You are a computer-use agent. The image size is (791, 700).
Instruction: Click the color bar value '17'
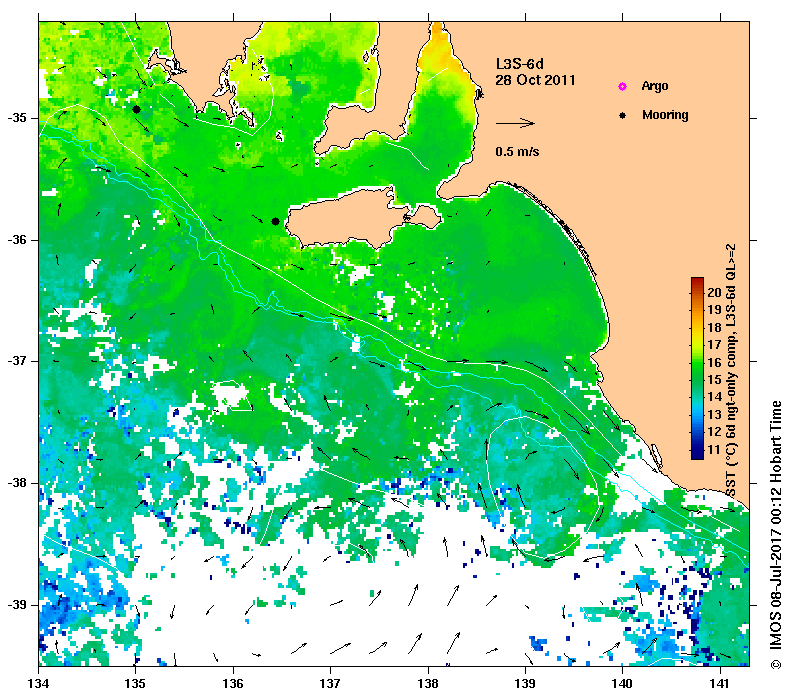coord(714,344)
